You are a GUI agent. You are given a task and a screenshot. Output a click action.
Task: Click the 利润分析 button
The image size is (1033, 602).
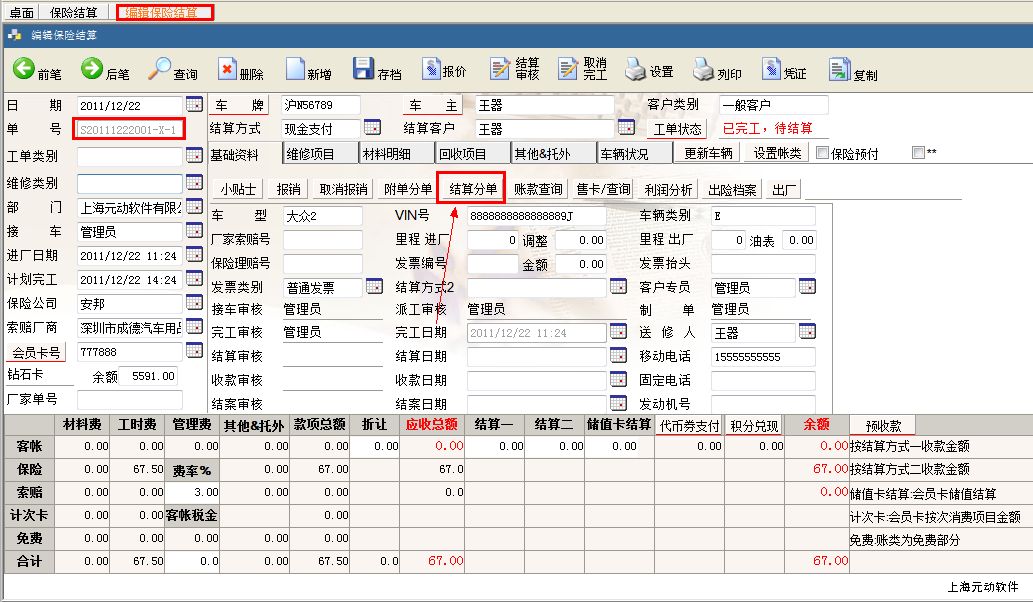click(669, 189)
